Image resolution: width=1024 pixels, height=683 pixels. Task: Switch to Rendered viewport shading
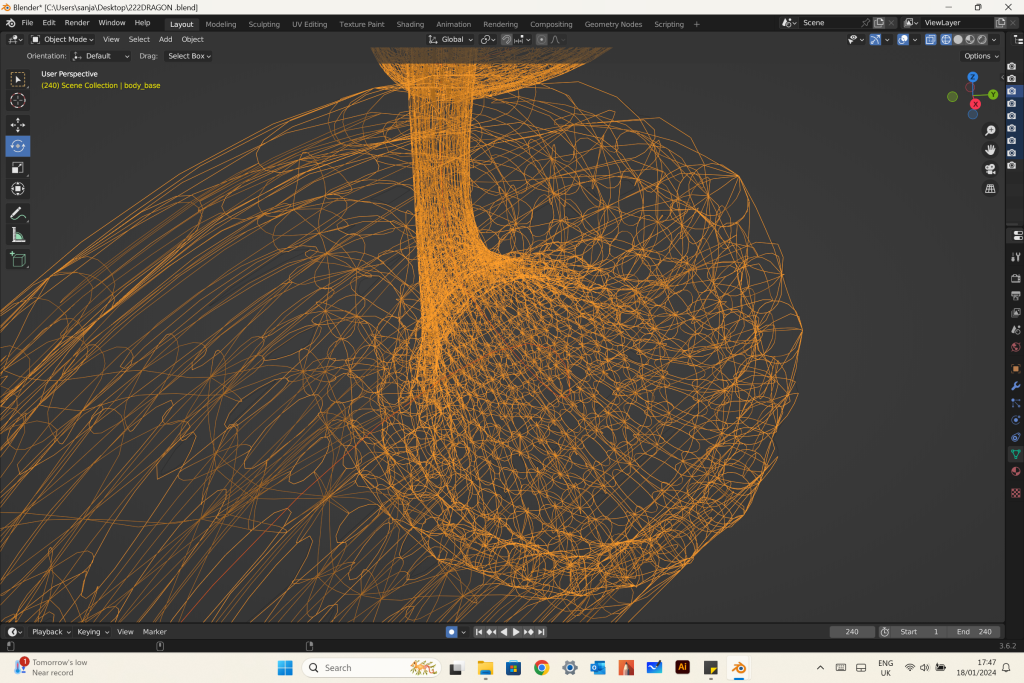(x=983, y=40)
